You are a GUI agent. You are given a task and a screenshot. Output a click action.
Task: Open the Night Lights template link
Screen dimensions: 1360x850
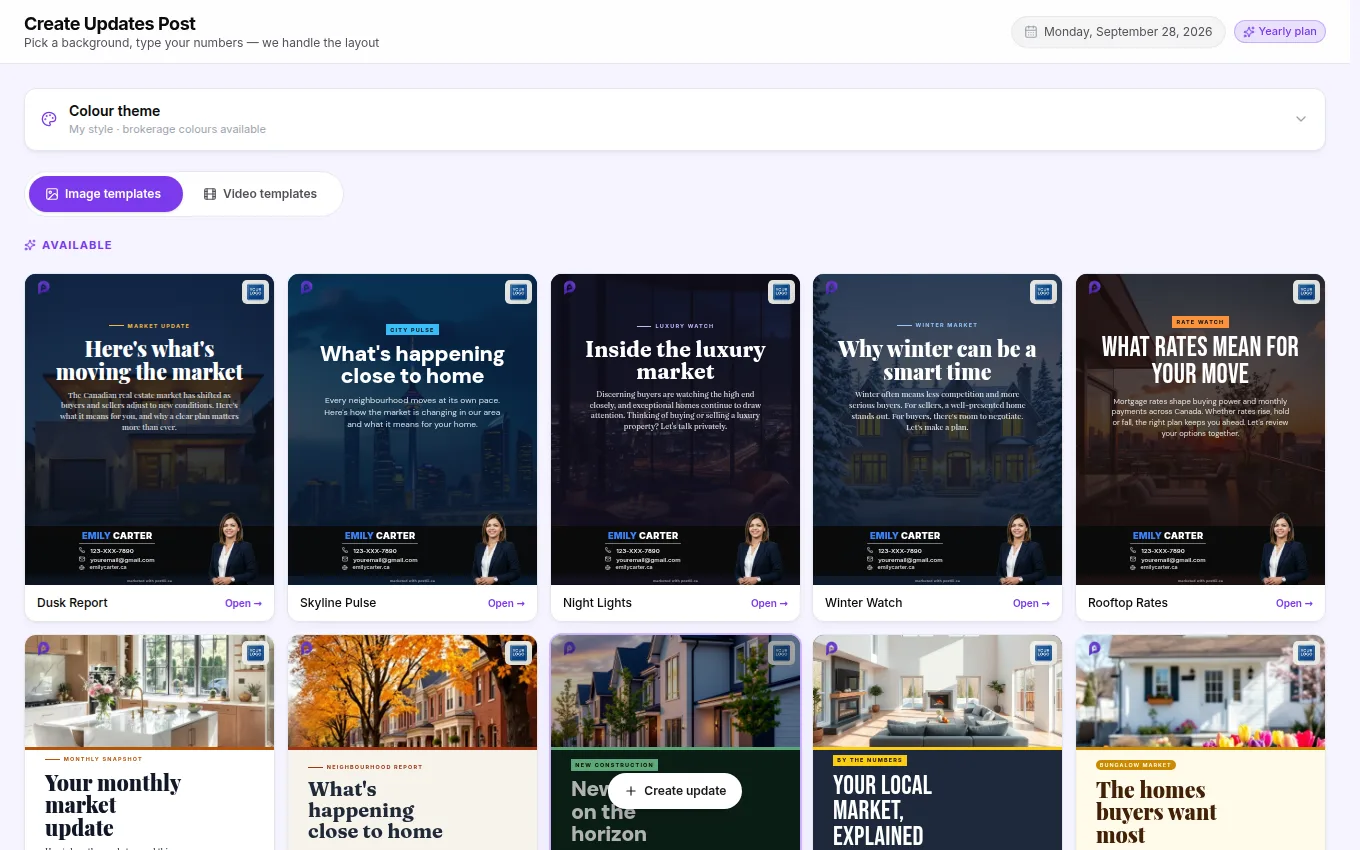pyautogui.click(x=769, y=603)
